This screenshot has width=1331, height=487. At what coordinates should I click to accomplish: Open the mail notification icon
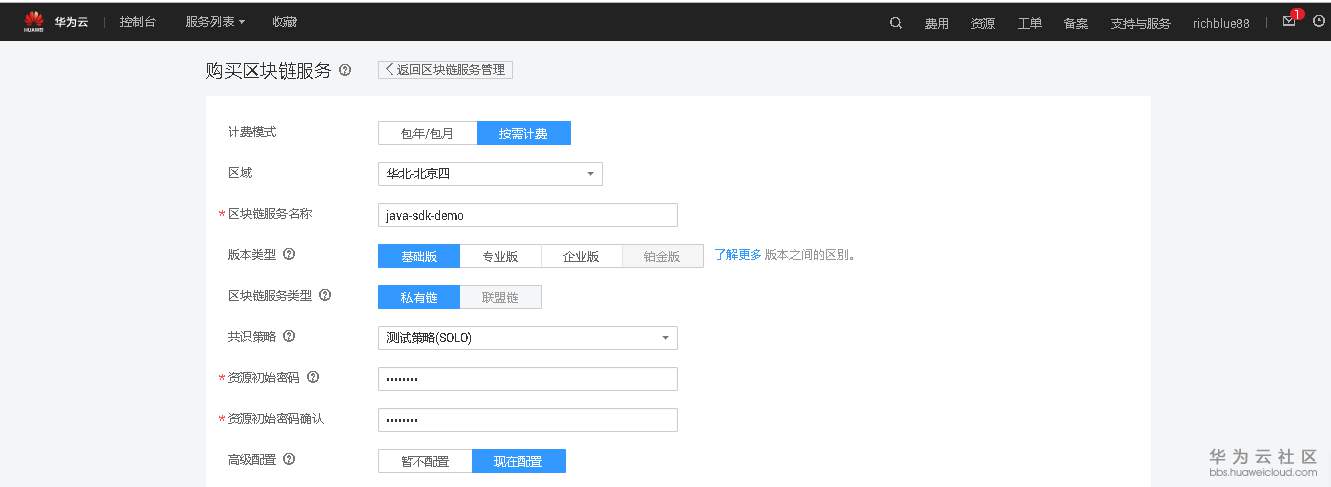[x=1289, y=21]
